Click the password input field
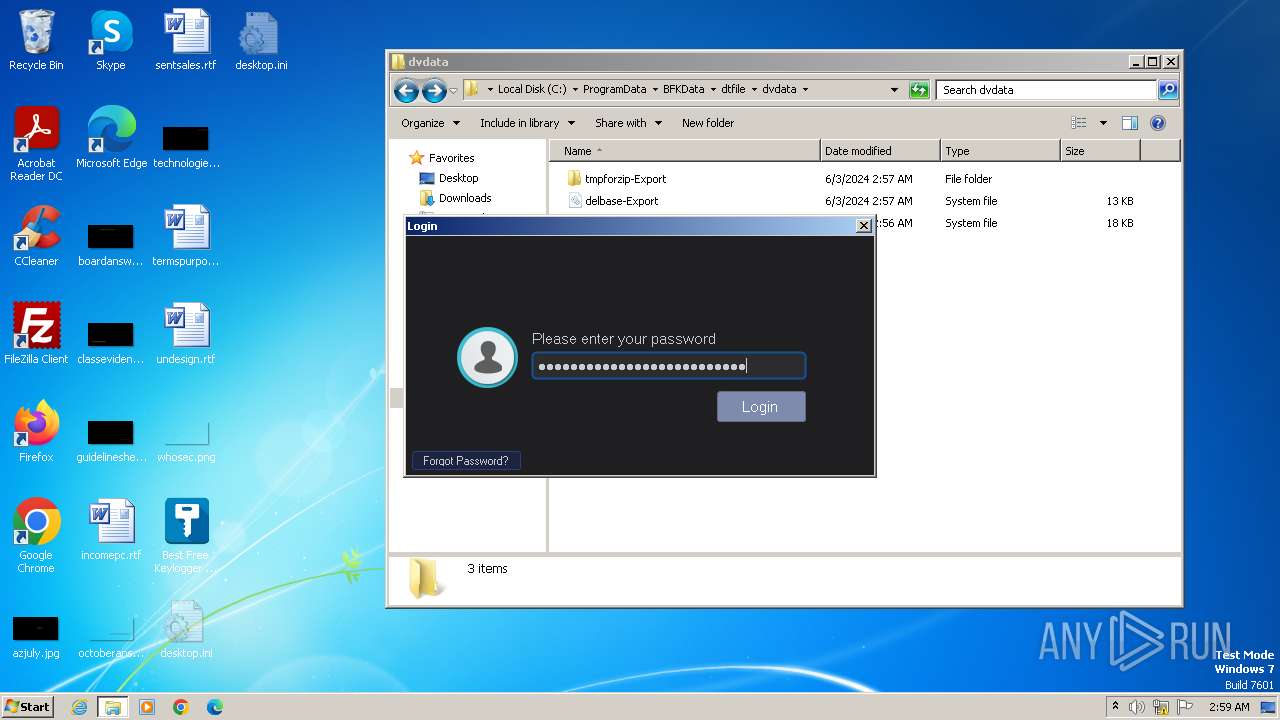Viewport: 1280px width, 720px height. tap(668, 366)
